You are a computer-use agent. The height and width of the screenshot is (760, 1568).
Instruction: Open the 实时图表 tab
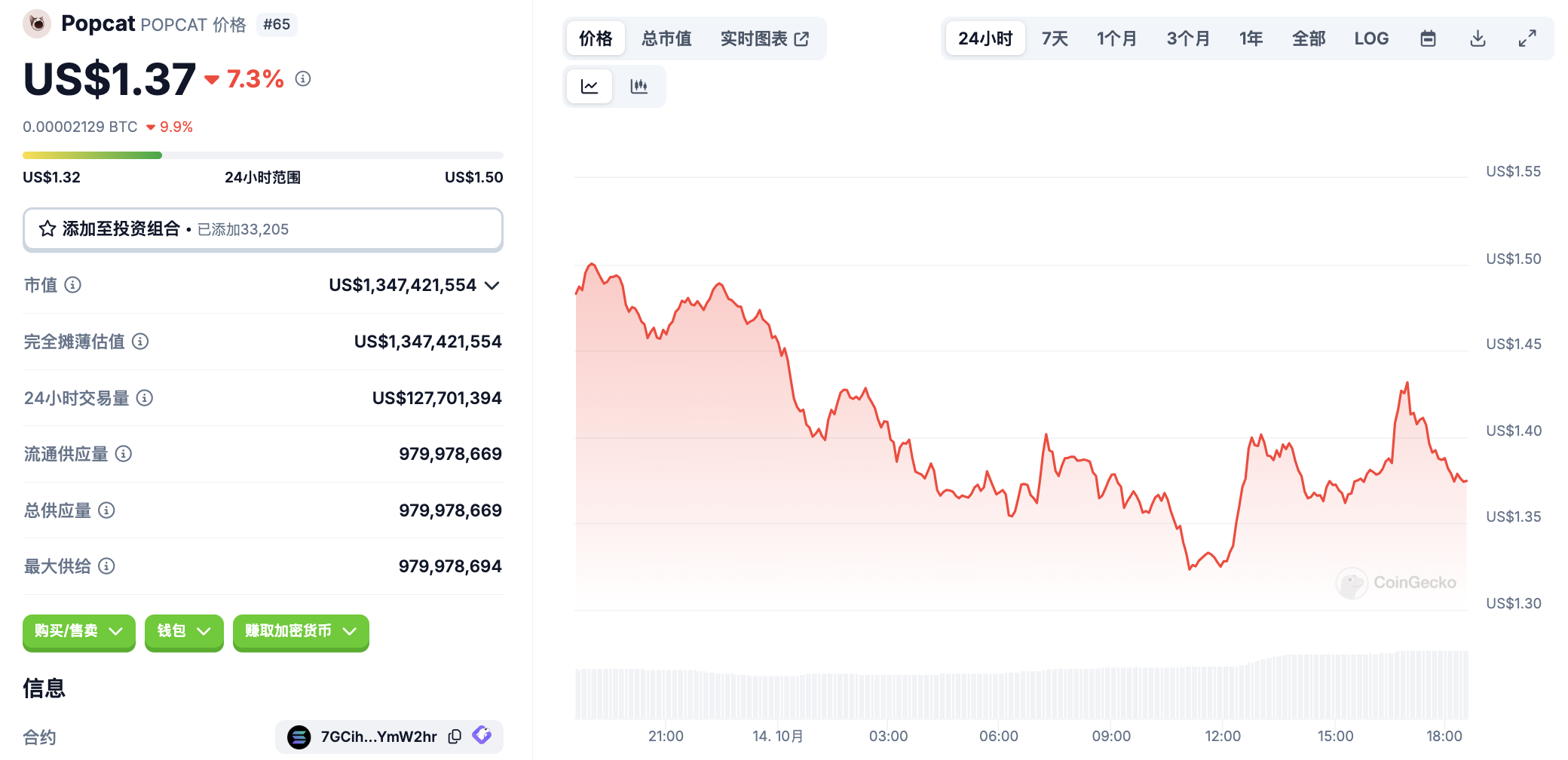click(x=764, y=38)
